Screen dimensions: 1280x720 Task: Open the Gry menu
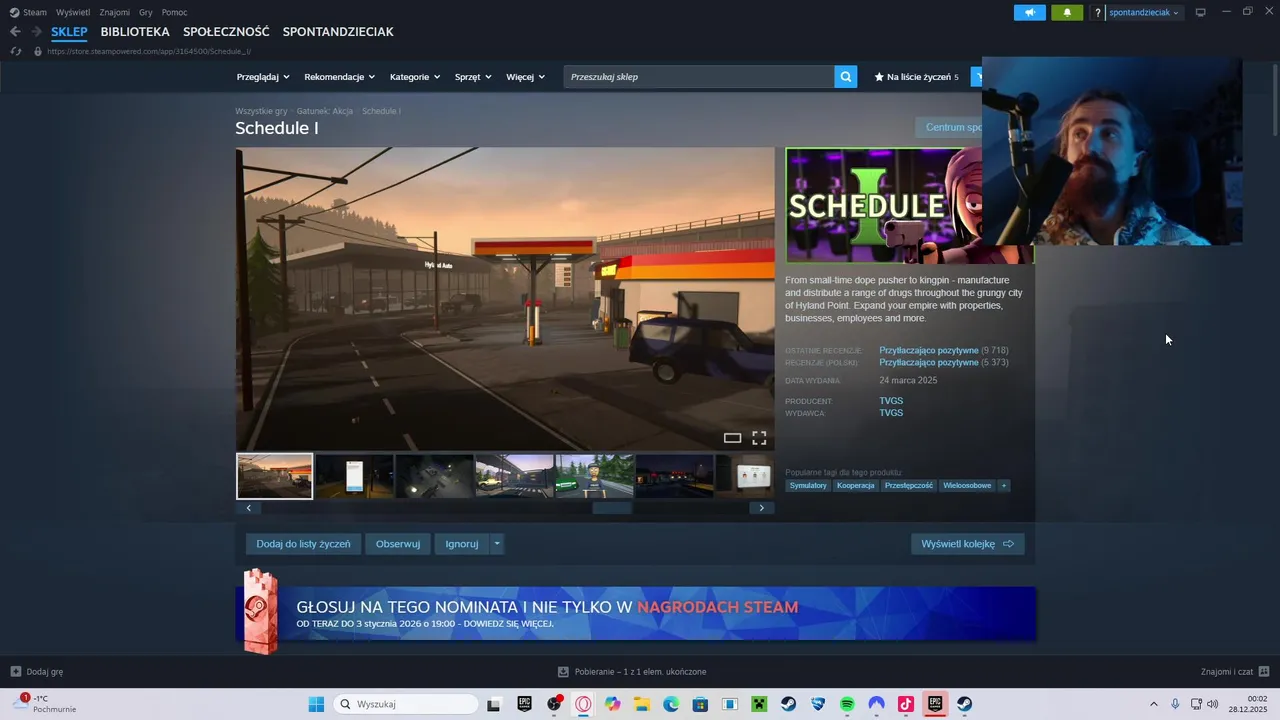(x=146, y=12)
